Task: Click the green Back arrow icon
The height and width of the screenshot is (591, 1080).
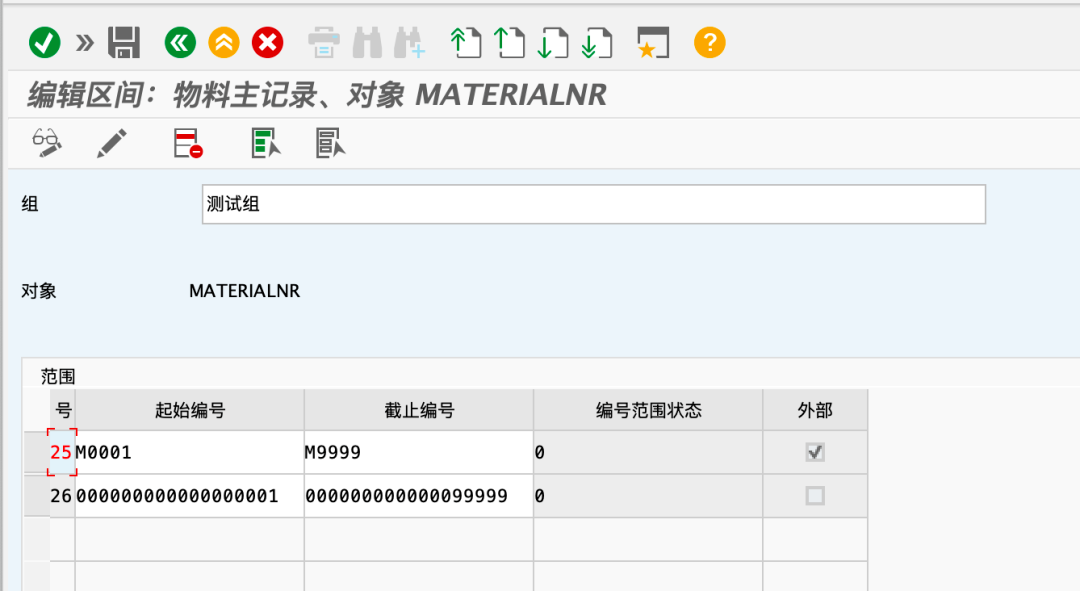Action: pos(180,43)
